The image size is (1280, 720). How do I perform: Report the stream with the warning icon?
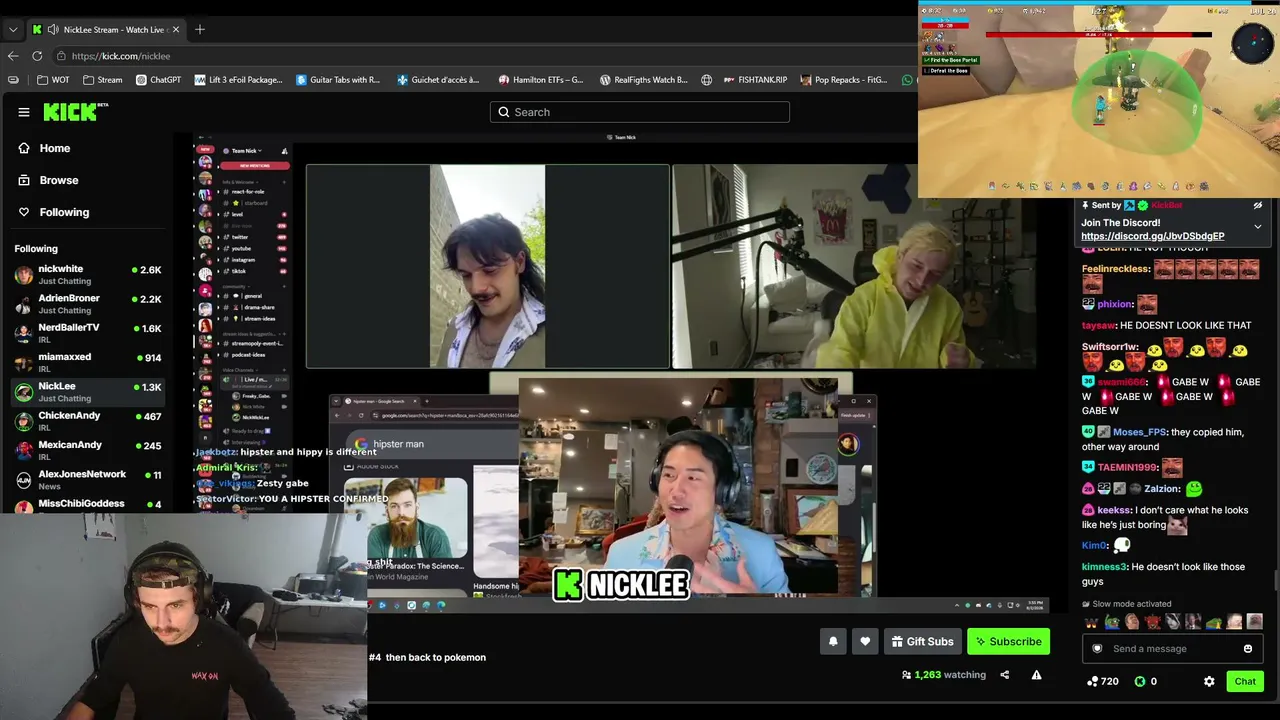[x=1036, y=675]
